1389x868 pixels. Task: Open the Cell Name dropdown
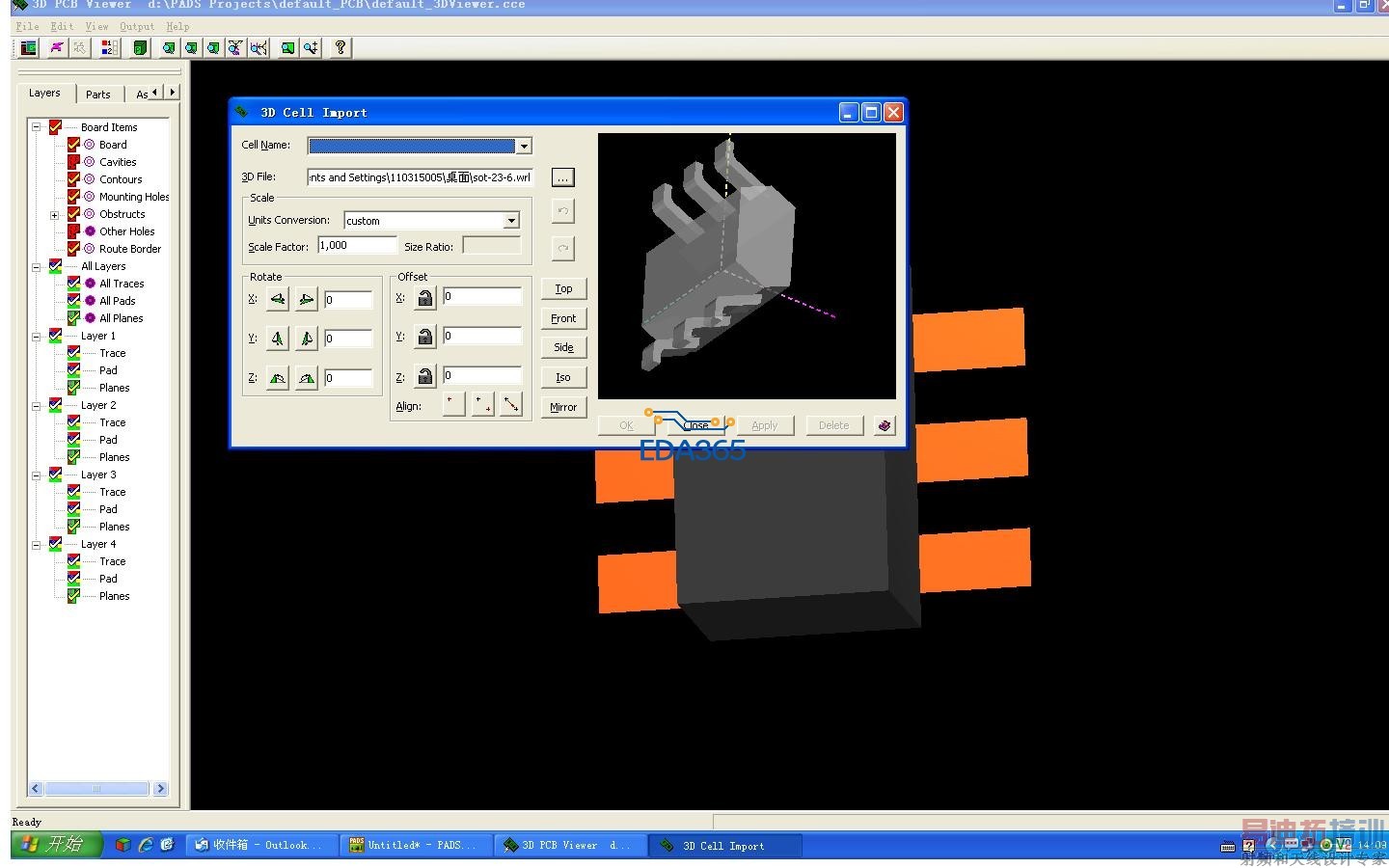tap(524, 146)
